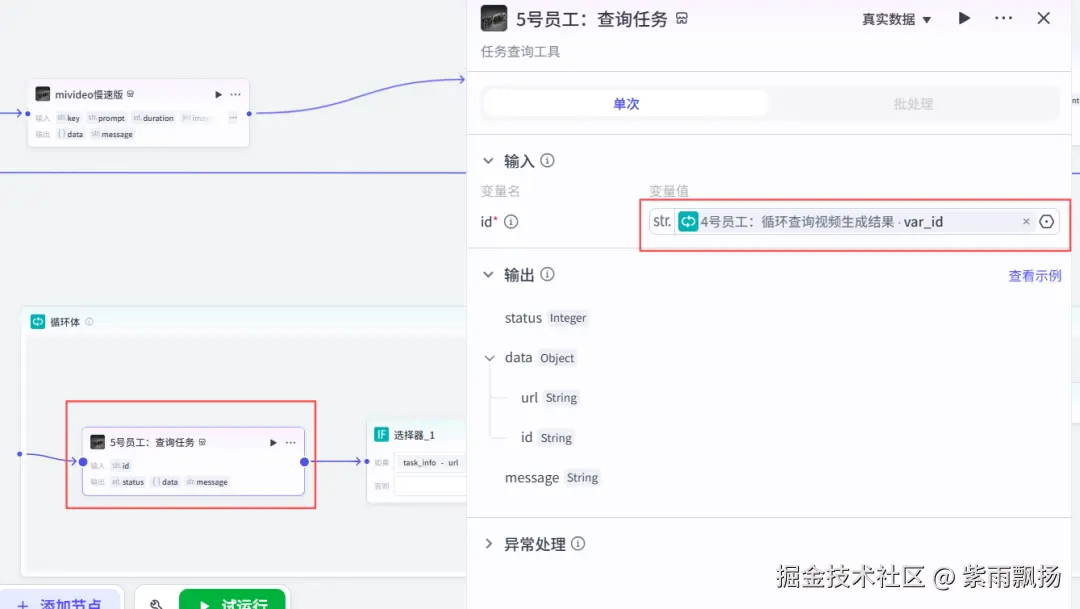Click 添加节点 button
The image size is (1080, 609).
pyautogui.click(x=61, y=599)
